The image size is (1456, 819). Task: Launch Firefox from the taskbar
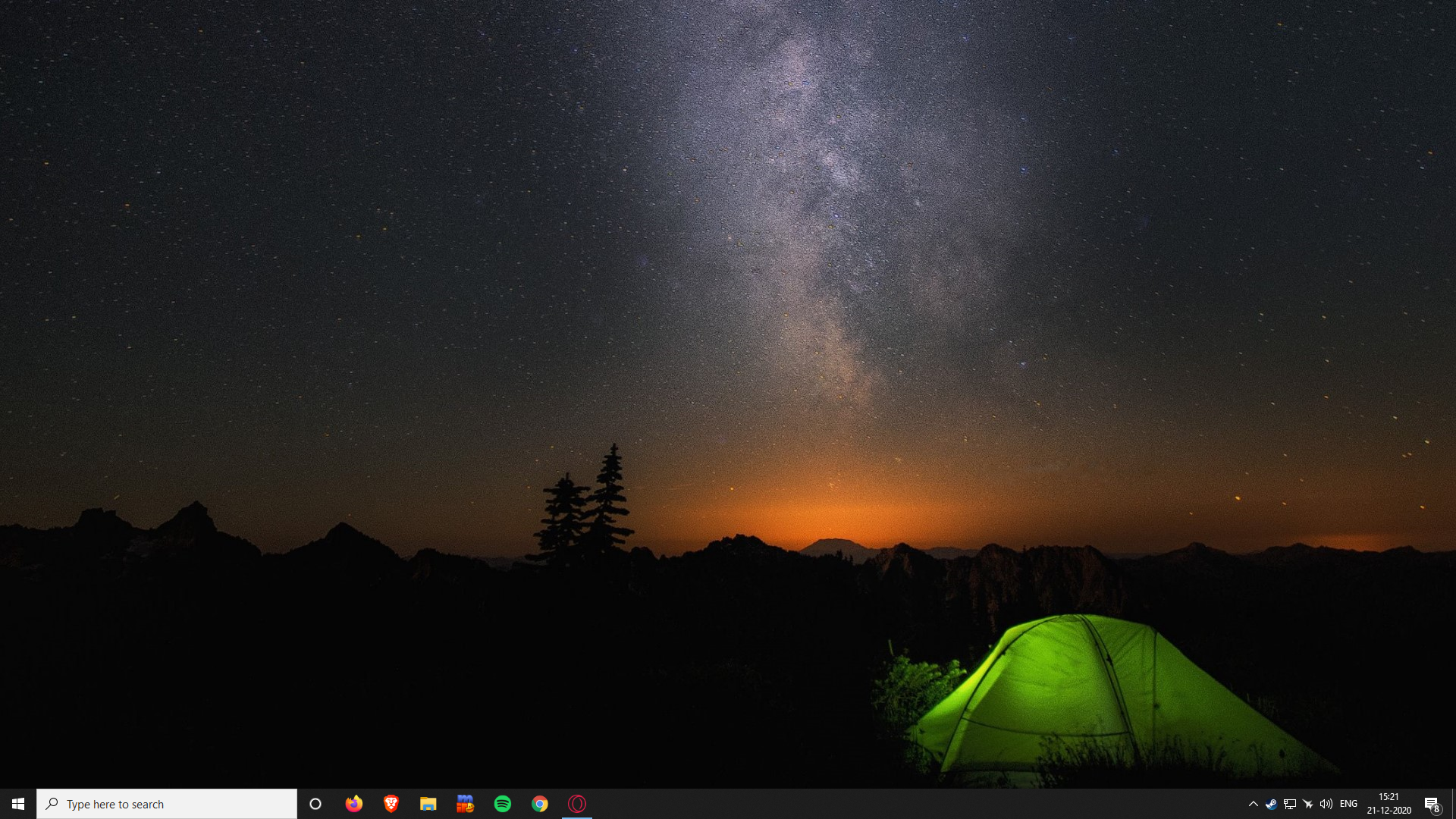click(x=353, y=804)
